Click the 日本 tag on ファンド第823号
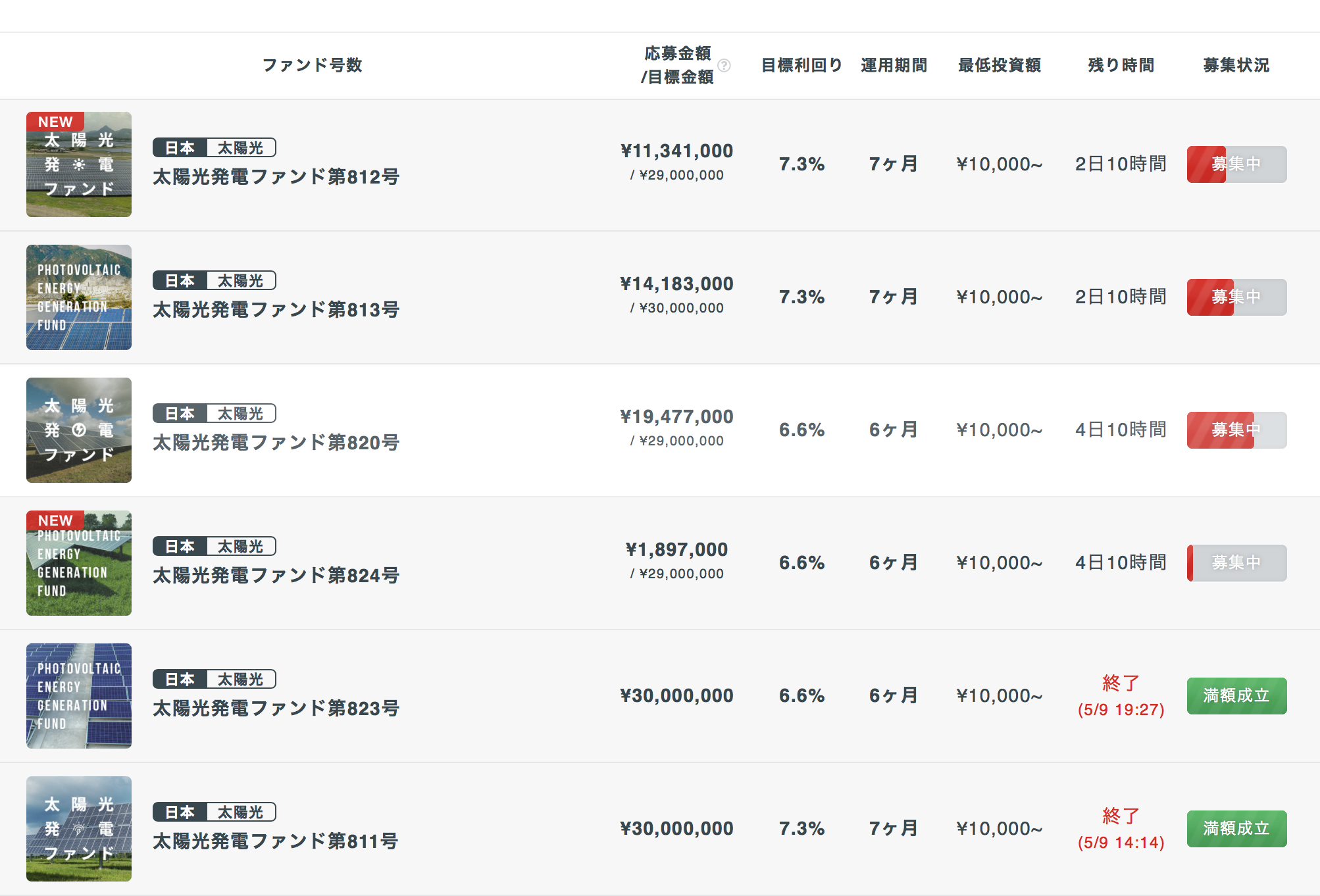Screen dimensions: 1320x896 pyautogui.click(x=181, y=679)
